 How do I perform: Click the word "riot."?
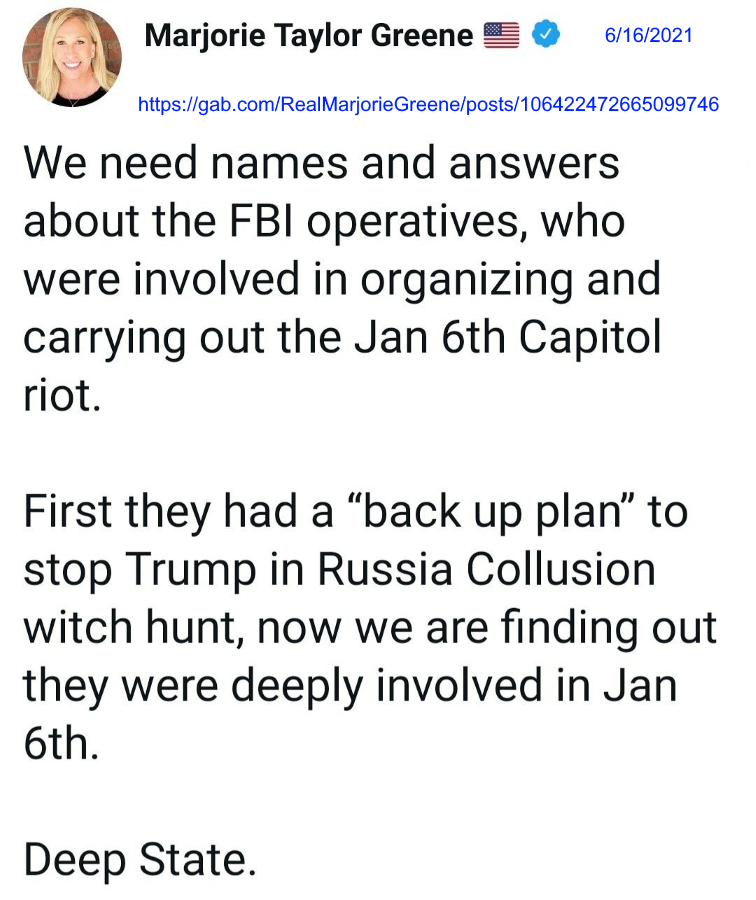[62, 396]
